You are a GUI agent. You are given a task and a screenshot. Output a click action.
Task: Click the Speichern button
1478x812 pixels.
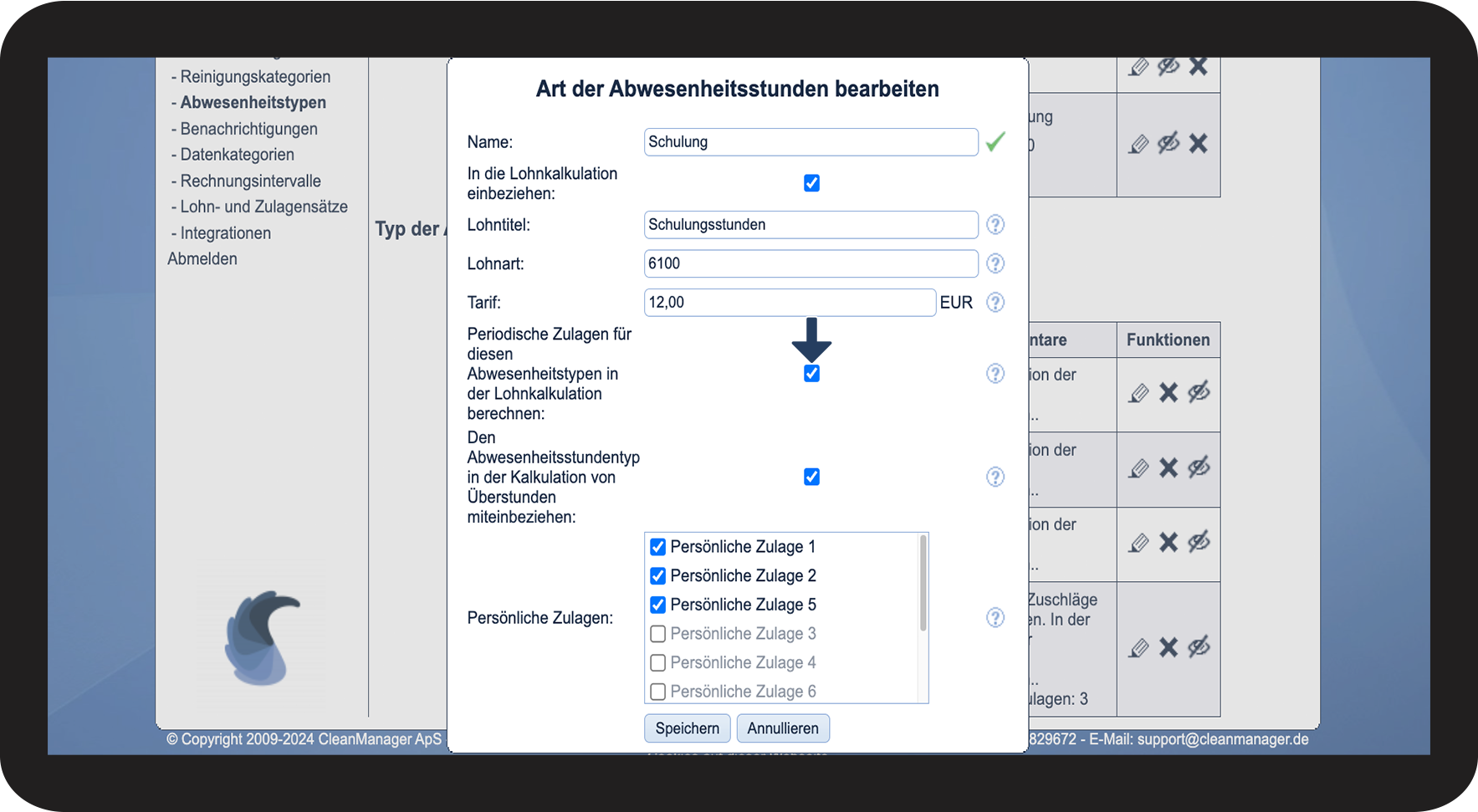[x=688, y=728]
